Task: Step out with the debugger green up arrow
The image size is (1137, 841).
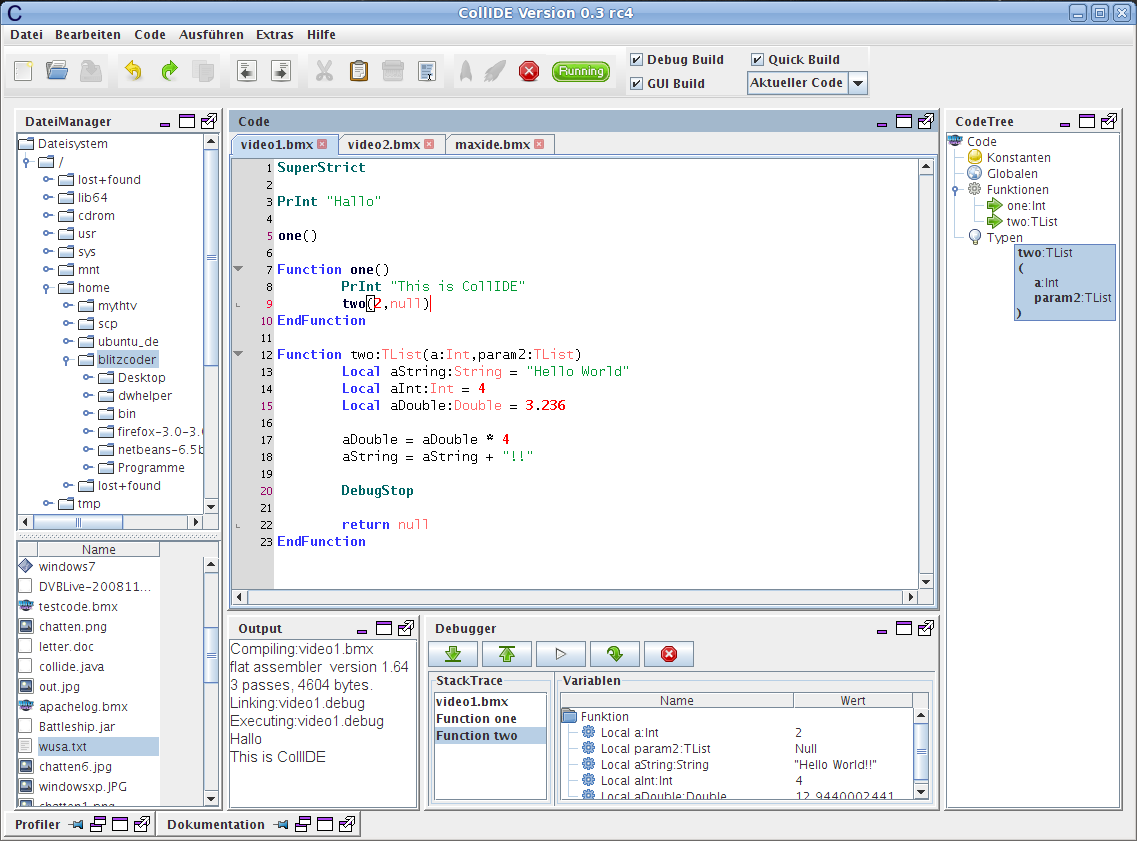Action: (507, 654)
